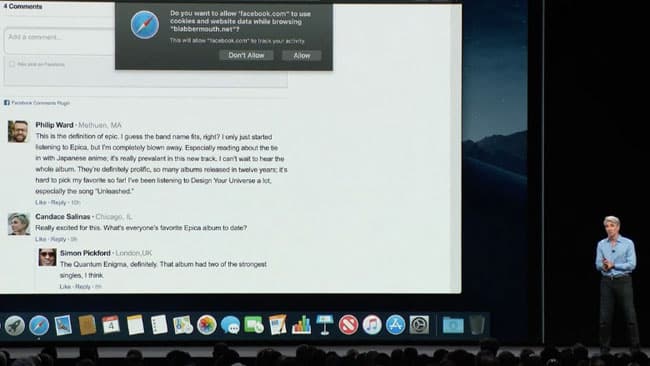Open the Messages speech bubble in Dock

click(230, 325)
